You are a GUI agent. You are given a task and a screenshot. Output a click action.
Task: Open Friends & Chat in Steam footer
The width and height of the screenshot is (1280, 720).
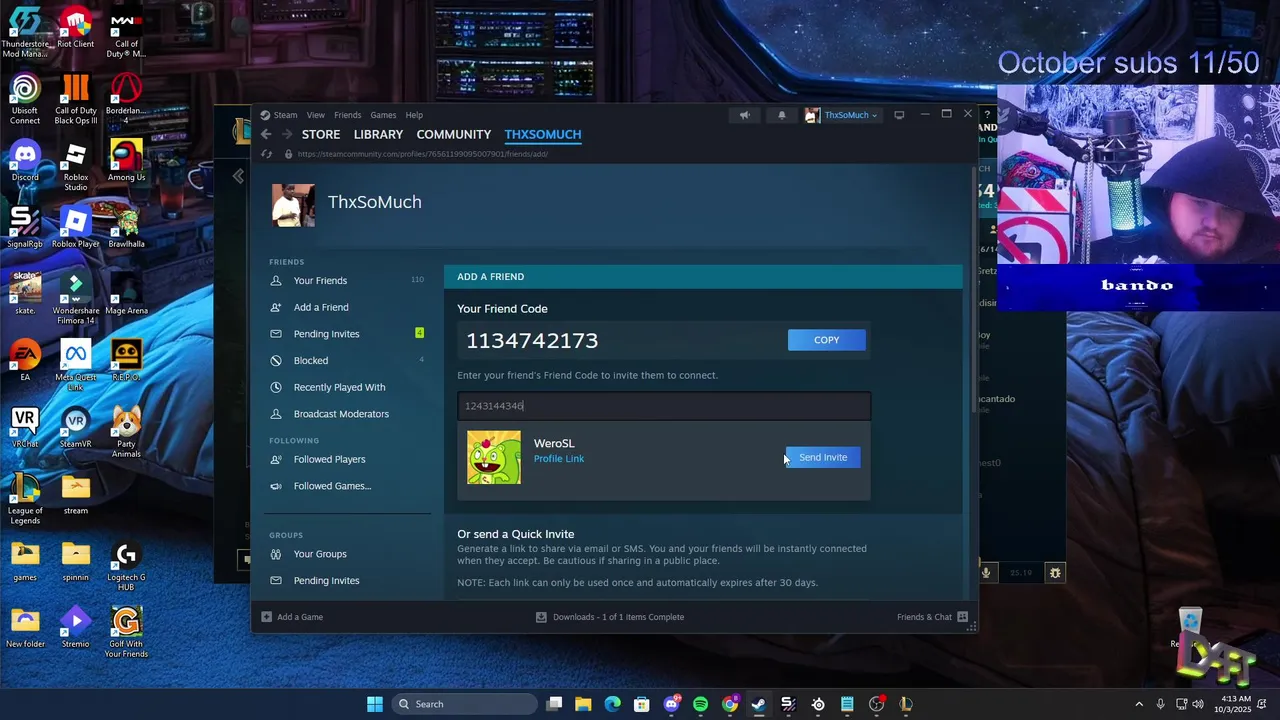point(932,617)
